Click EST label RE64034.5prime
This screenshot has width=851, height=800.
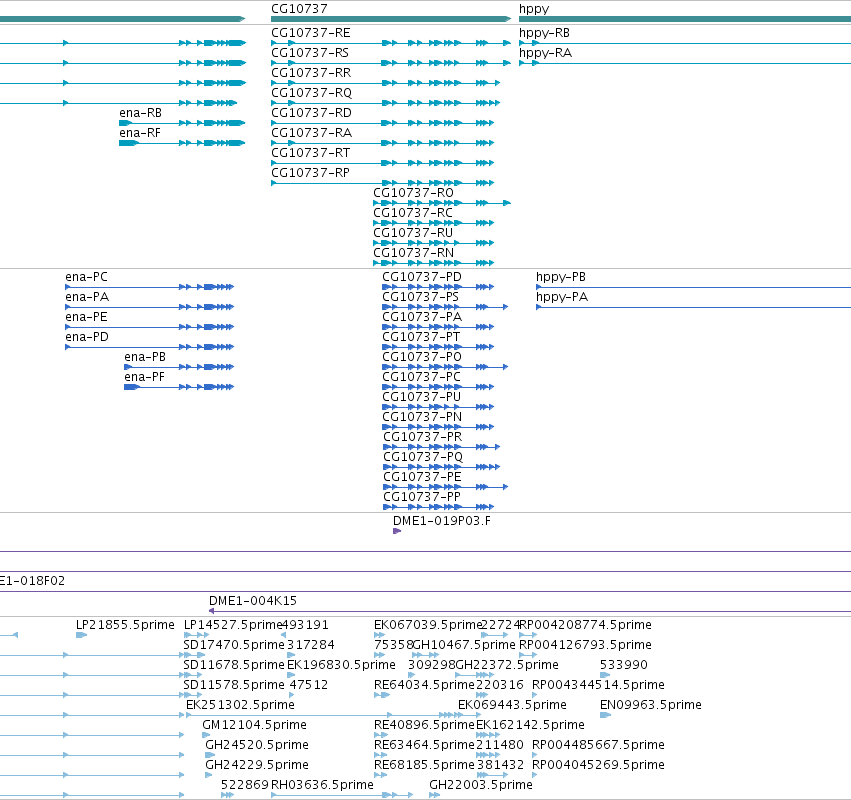(x=424, y=685)
